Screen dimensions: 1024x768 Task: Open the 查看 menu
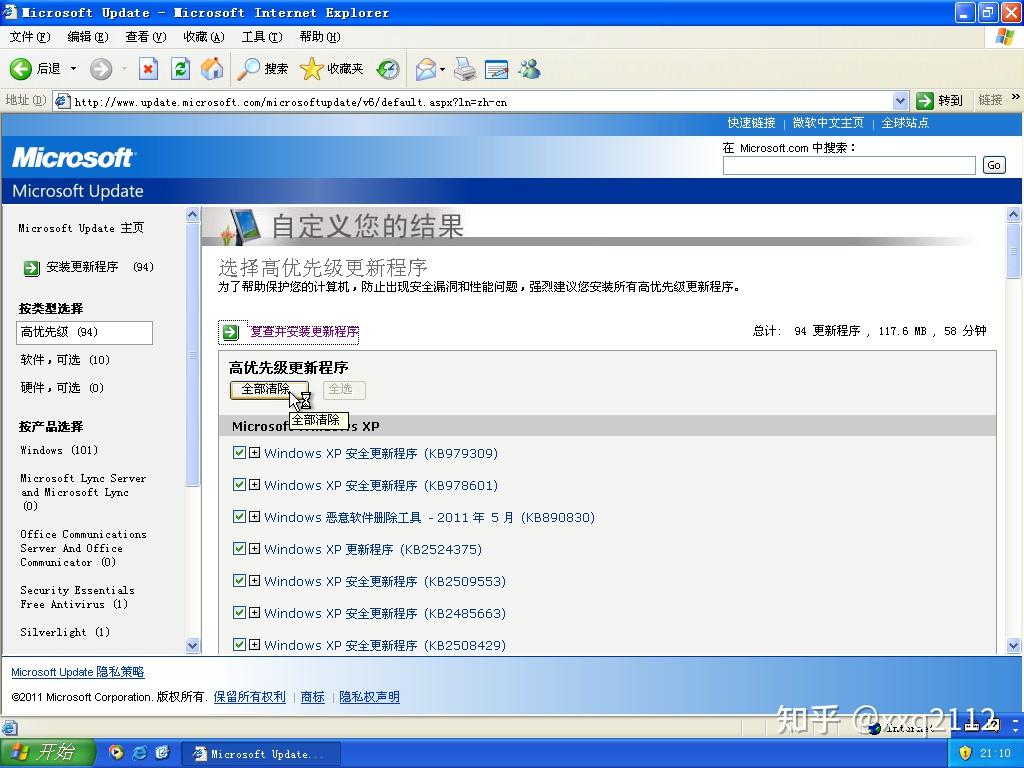point(145,36)
